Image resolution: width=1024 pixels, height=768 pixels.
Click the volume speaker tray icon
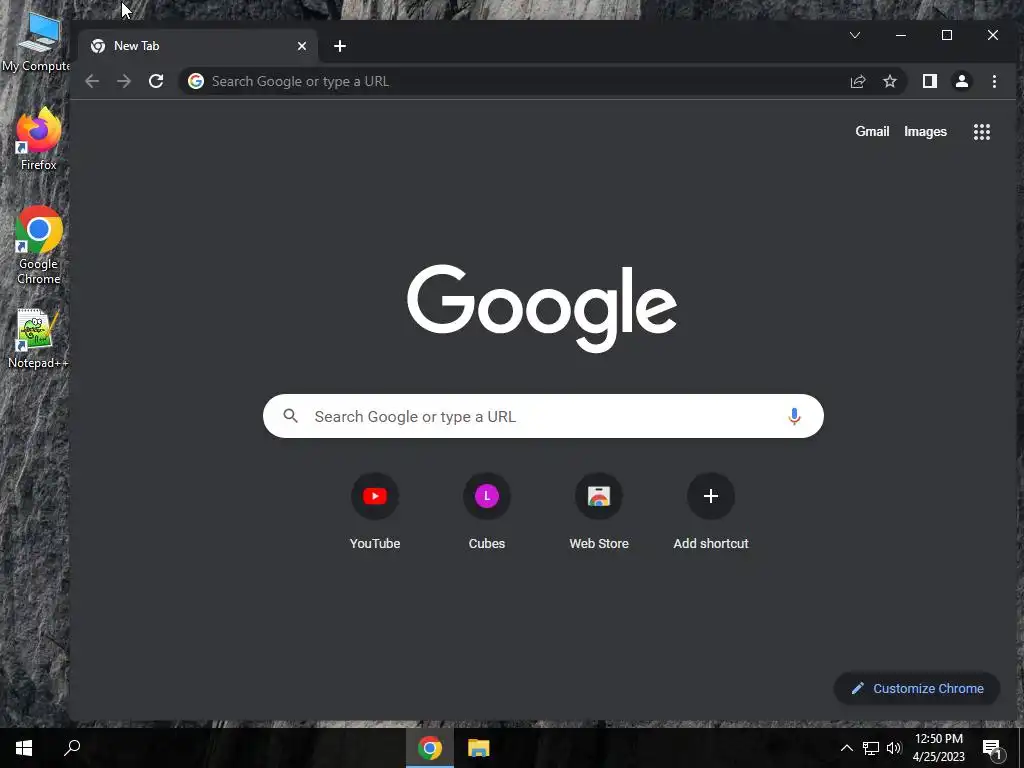click(x=894, y=748)
